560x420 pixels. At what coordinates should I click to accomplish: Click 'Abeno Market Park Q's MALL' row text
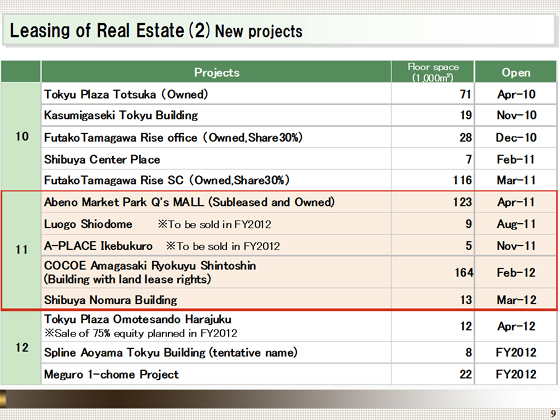click(189, 202)
